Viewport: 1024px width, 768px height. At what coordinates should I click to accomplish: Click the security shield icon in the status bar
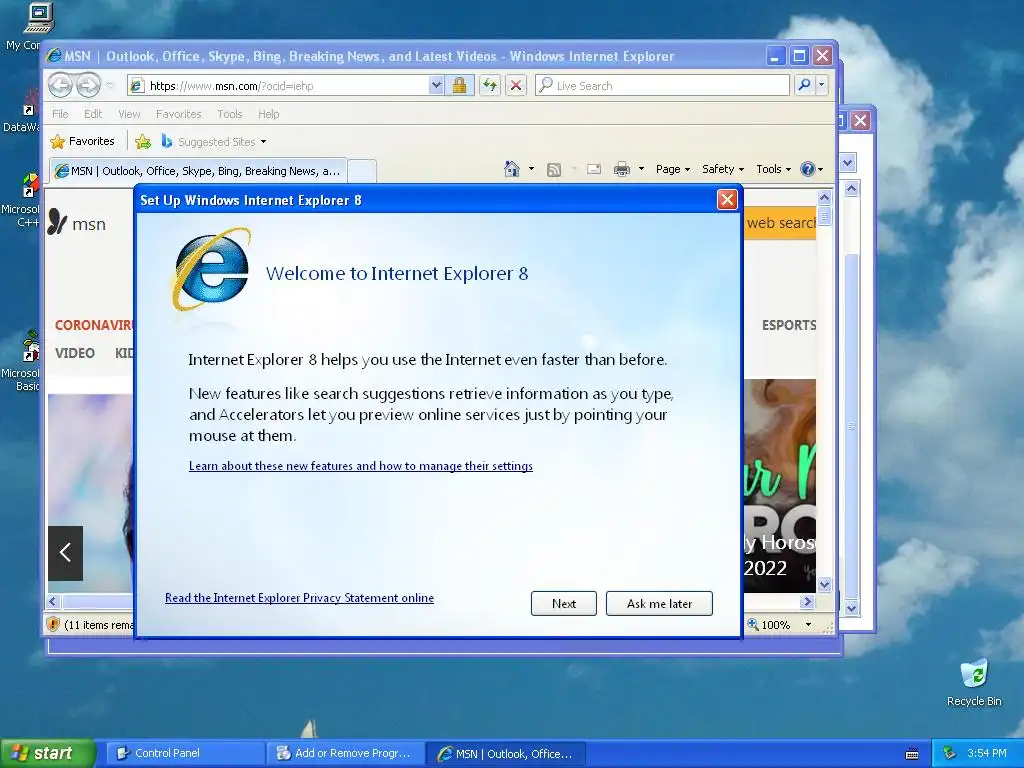(x=54, y=624)
